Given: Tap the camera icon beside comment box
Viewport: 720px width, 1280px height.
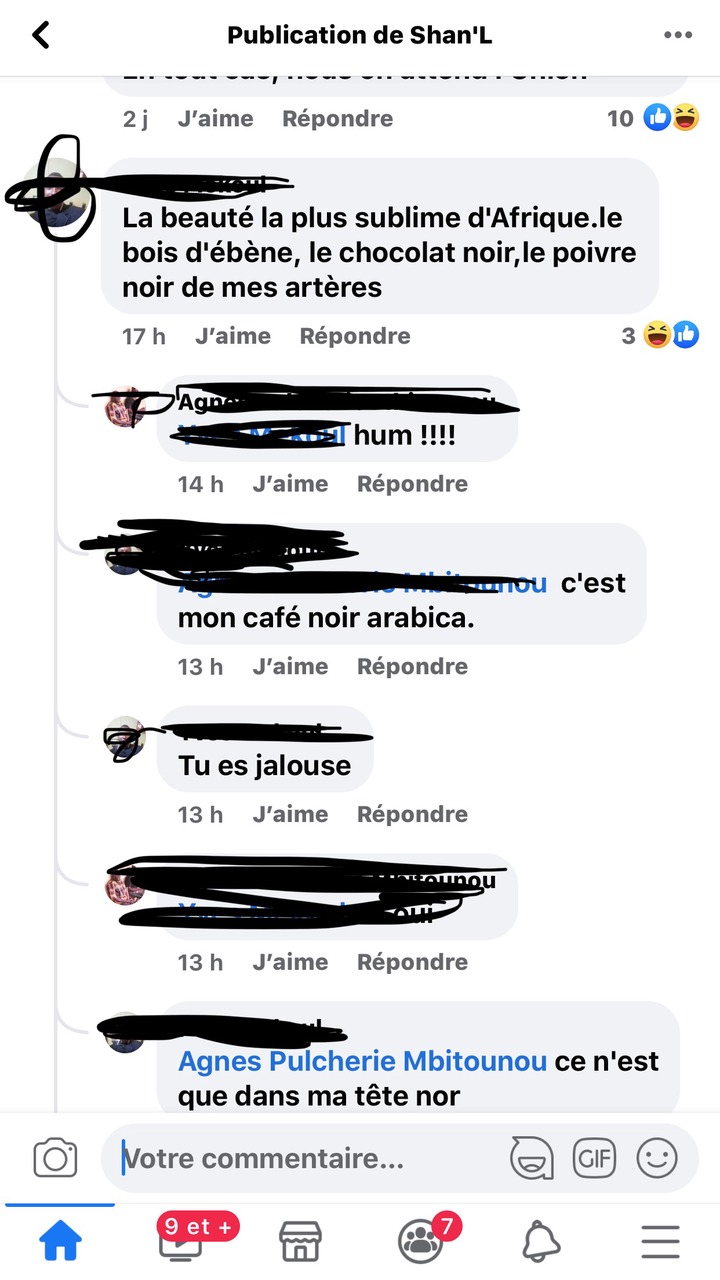Looking at the screenshot, I should 55,1159.
